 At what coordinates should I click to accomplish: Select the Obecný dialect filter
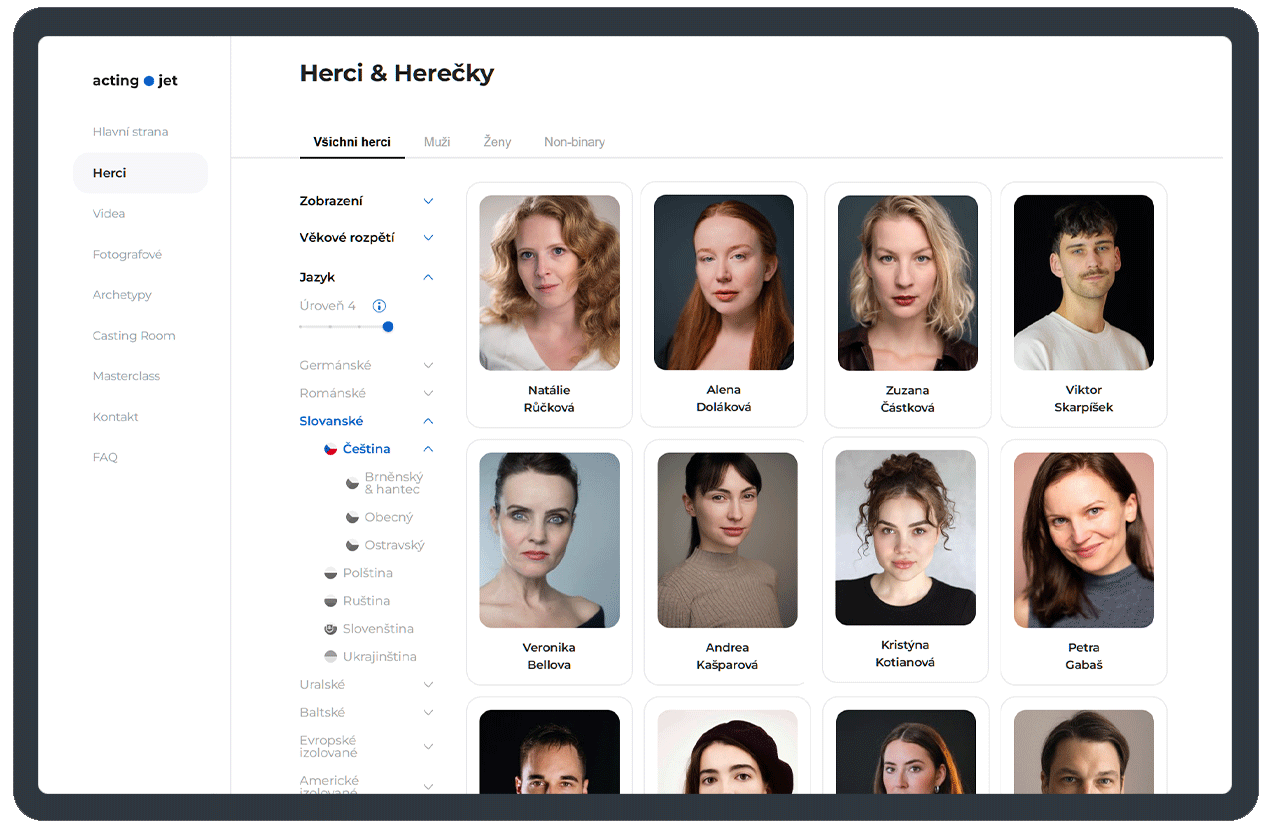389,517
